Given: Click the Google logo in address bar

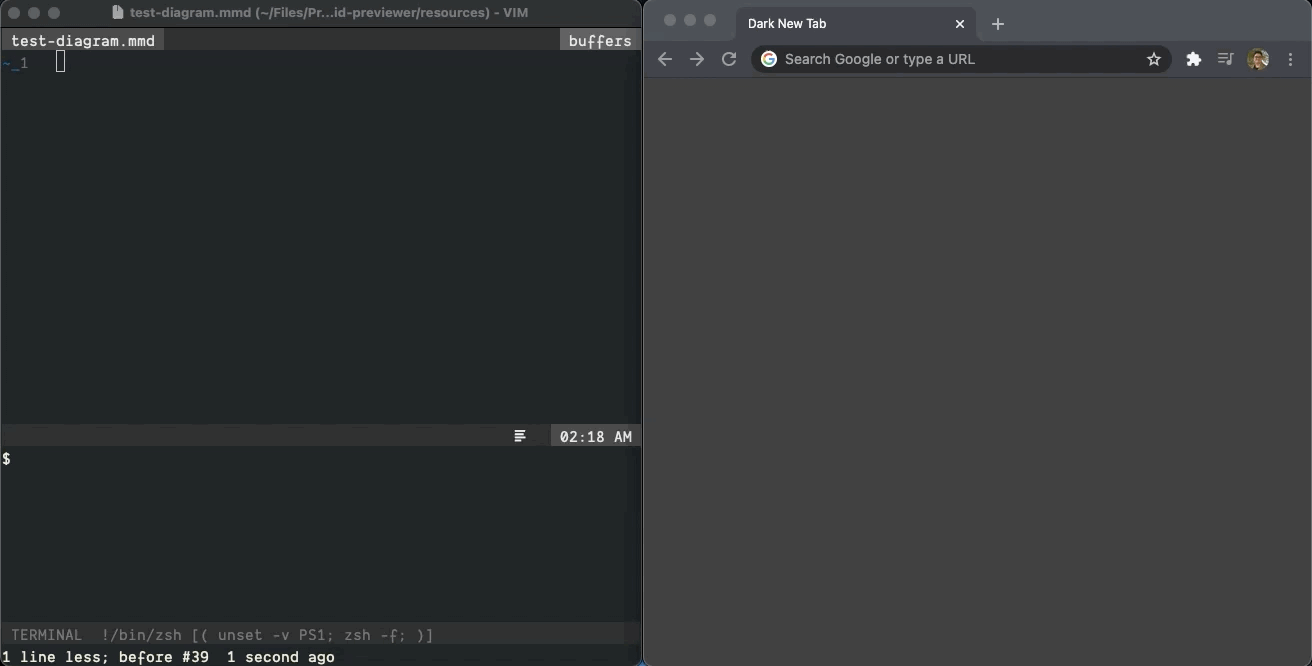Looking at the screenshot, I should click(x=769, y=59).
